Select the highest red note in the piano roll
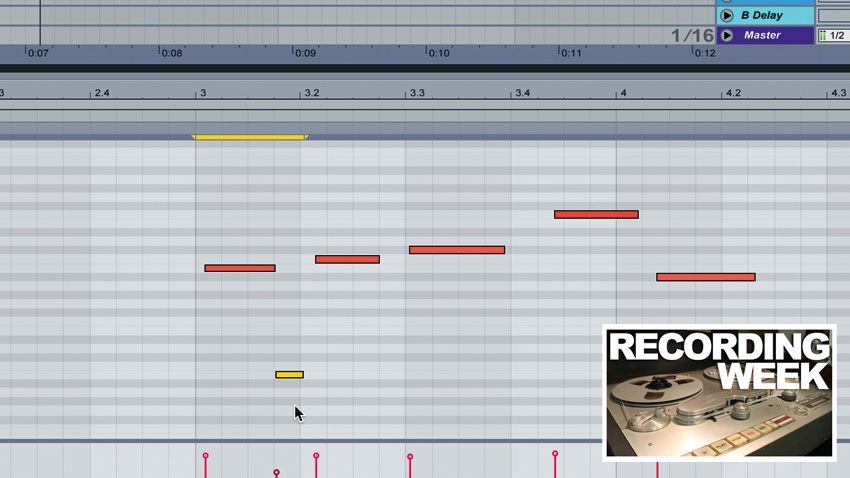 (x=596, y=214)
